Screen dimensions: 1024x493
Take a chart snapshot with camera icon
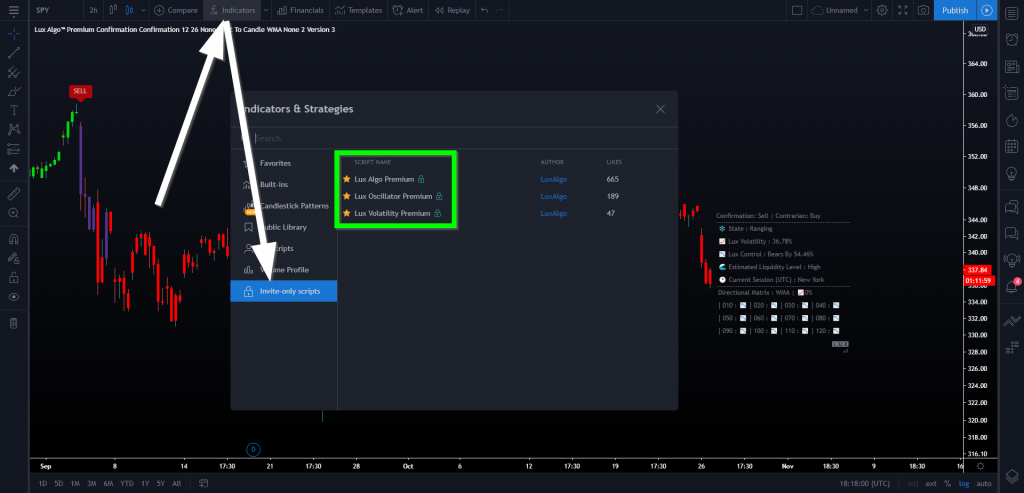tap(923, 10)
